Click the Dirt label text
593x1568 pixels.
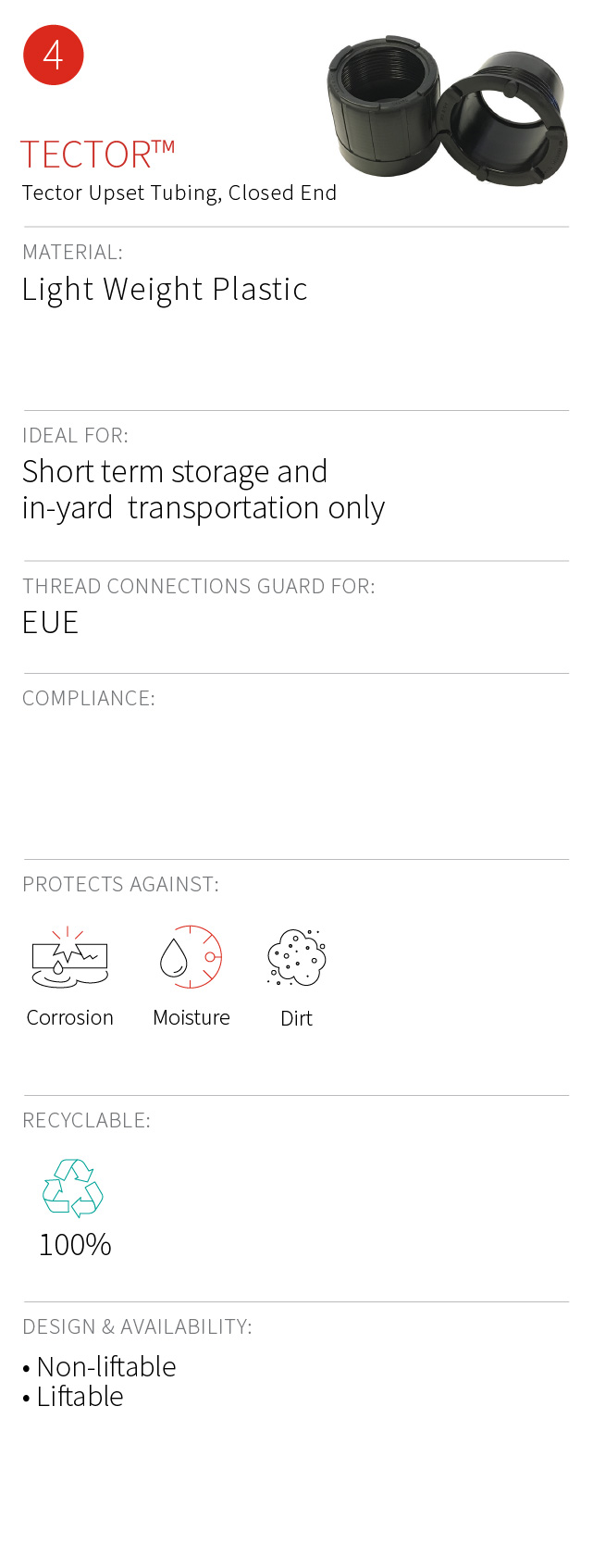pyautogui.click(x=296, y=1019)
